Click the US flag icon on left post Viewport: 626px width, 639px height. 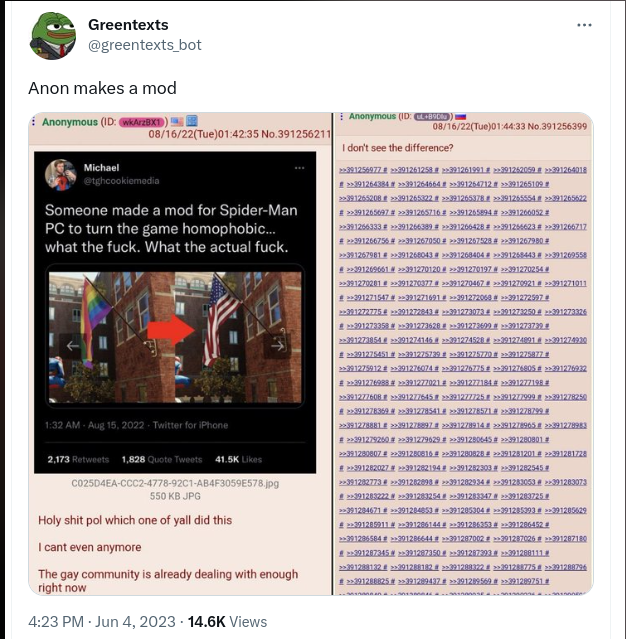[x=177, y=121]
